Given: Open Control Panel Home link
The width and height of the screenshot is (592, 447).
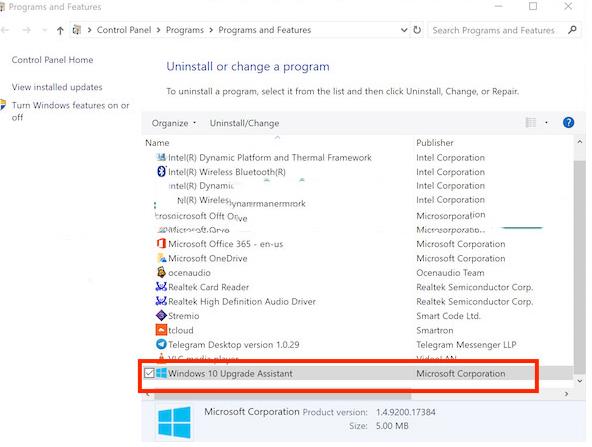Looking at the screenshot, I should click(52, 60).
